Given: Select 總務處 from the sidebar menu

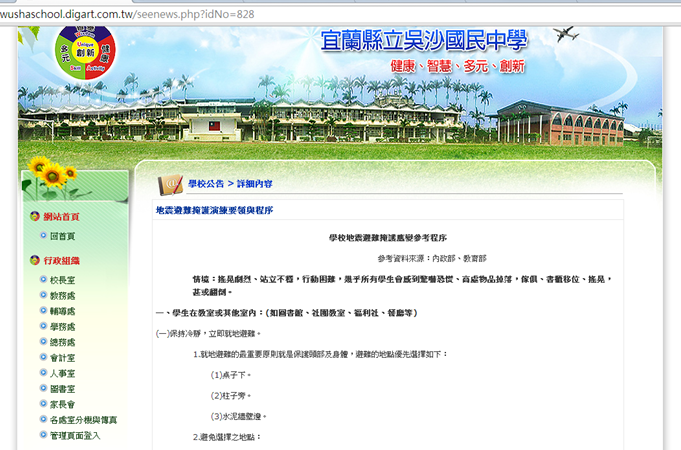Looking at the screenshot, I should point(62,342).
